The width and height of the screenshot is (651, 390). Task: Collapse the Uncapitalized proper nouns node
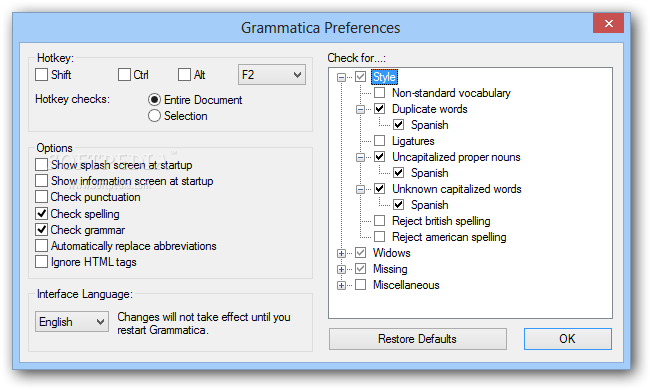coord(360,157)
